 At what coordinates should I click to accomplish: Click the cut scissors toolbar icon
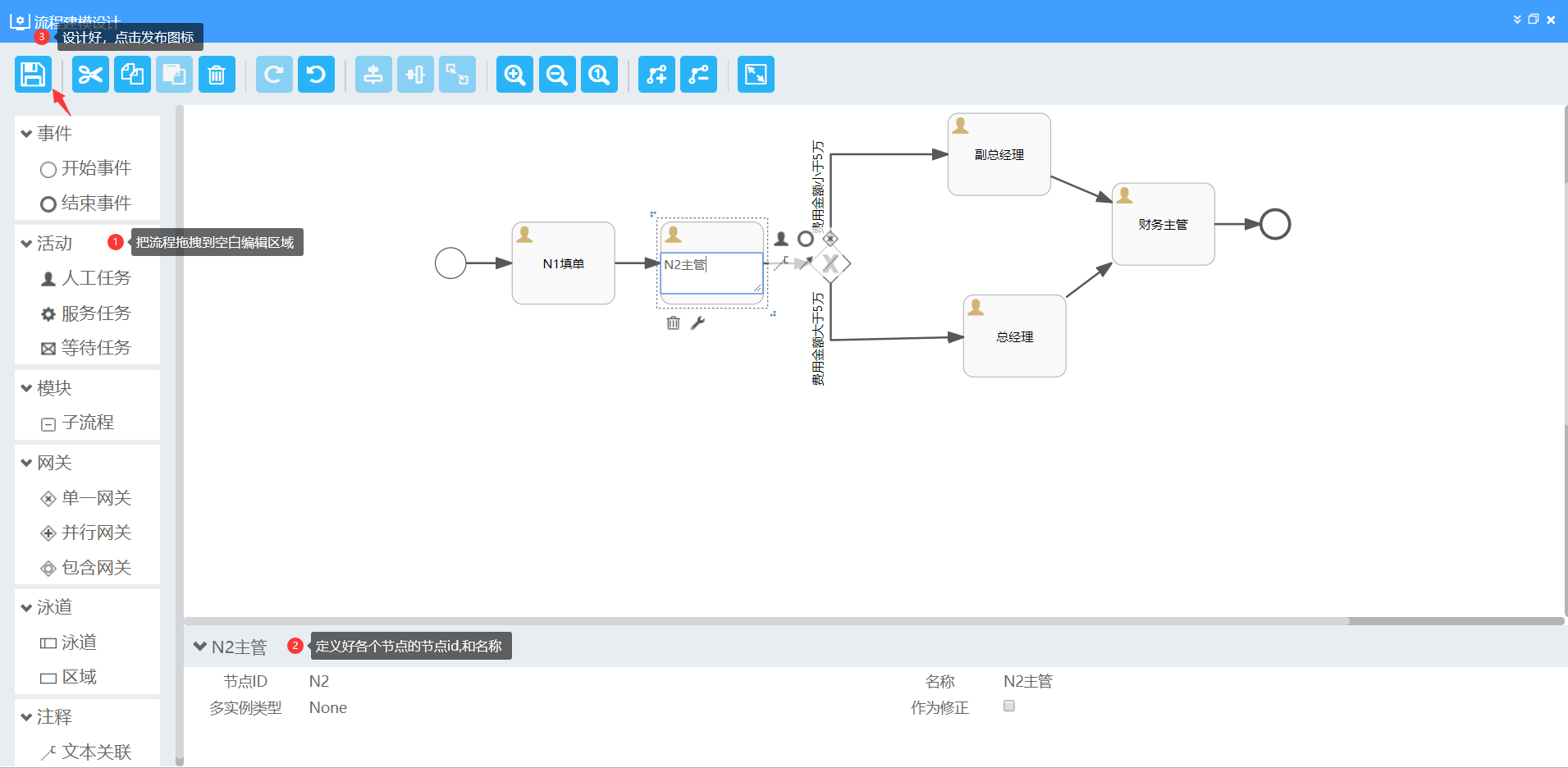[x=90, y=75]
